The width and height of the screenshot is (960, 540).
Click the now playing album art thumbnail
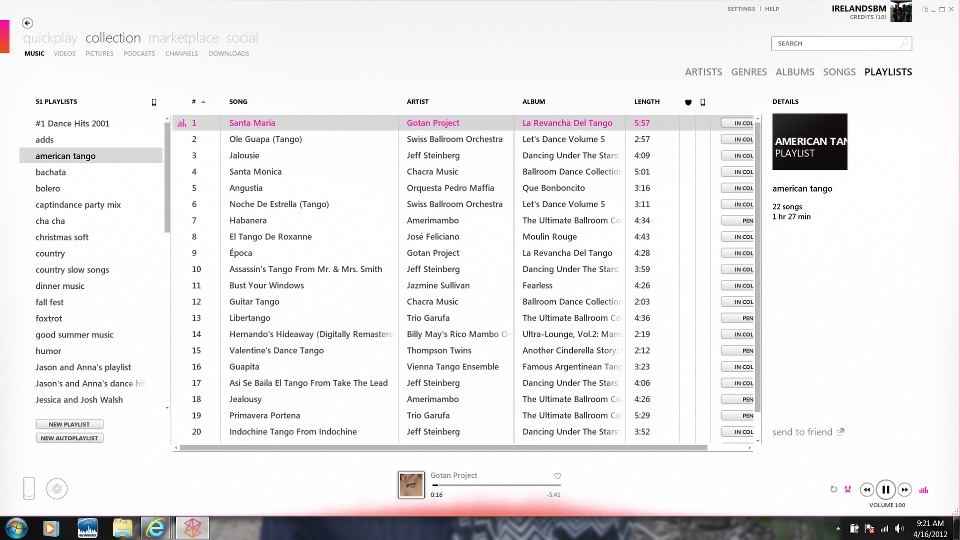pyautogui.click(x=411, y=485)
